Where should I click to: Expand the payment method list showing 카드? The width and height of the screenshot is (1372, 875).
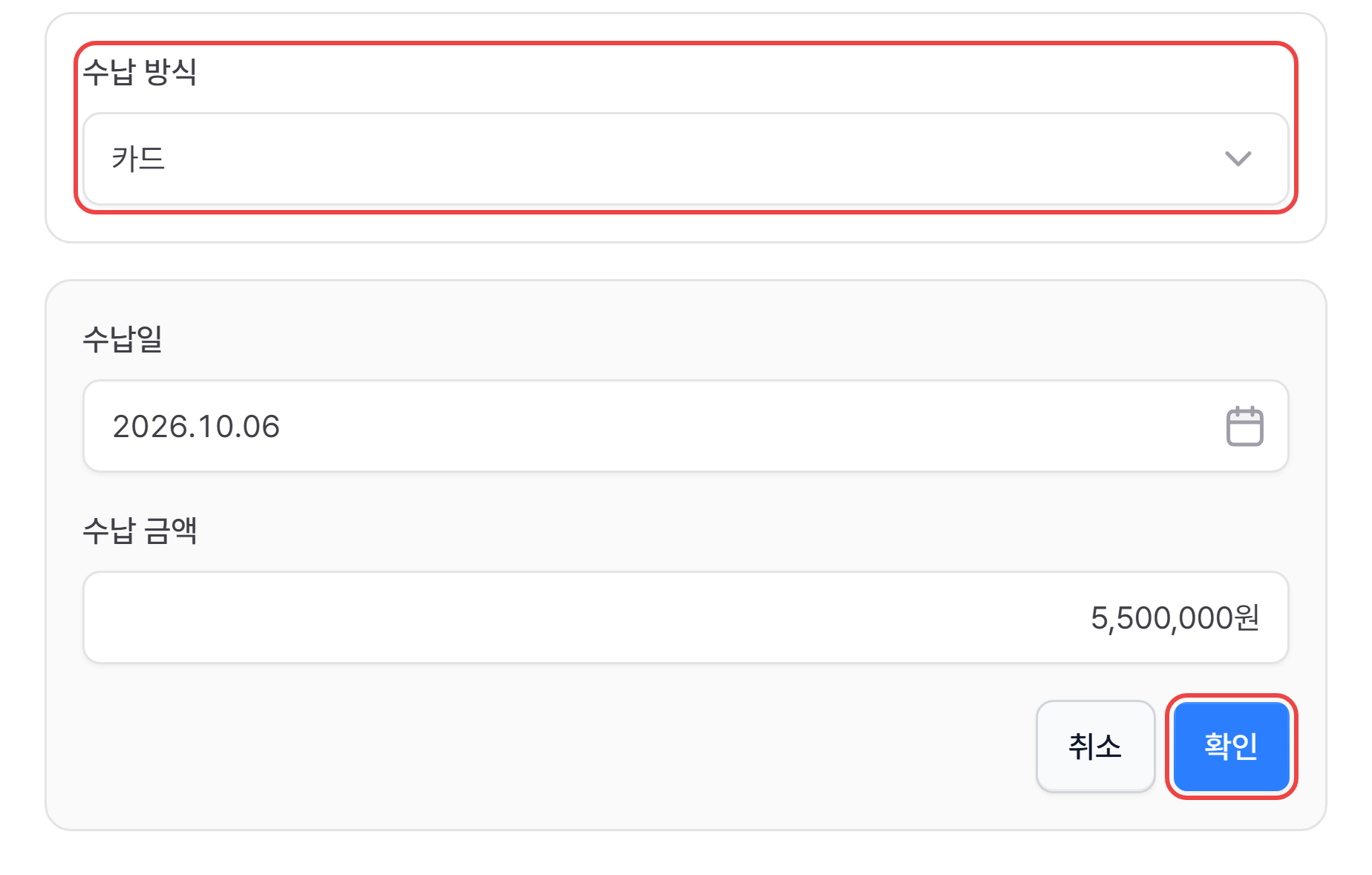coord(685,158)
